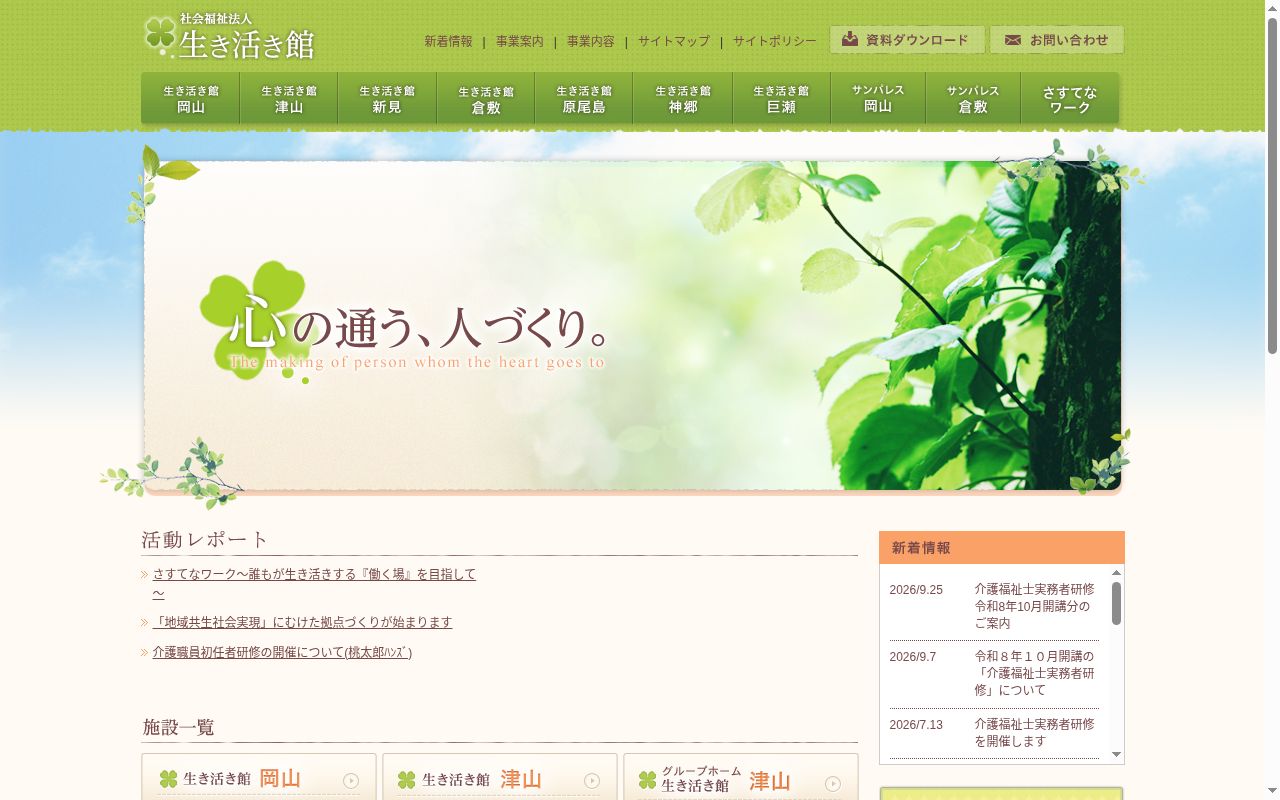
Task: Select the 生き活き館 原尾島 navigation tab
Action: click(x=584, y=98)
